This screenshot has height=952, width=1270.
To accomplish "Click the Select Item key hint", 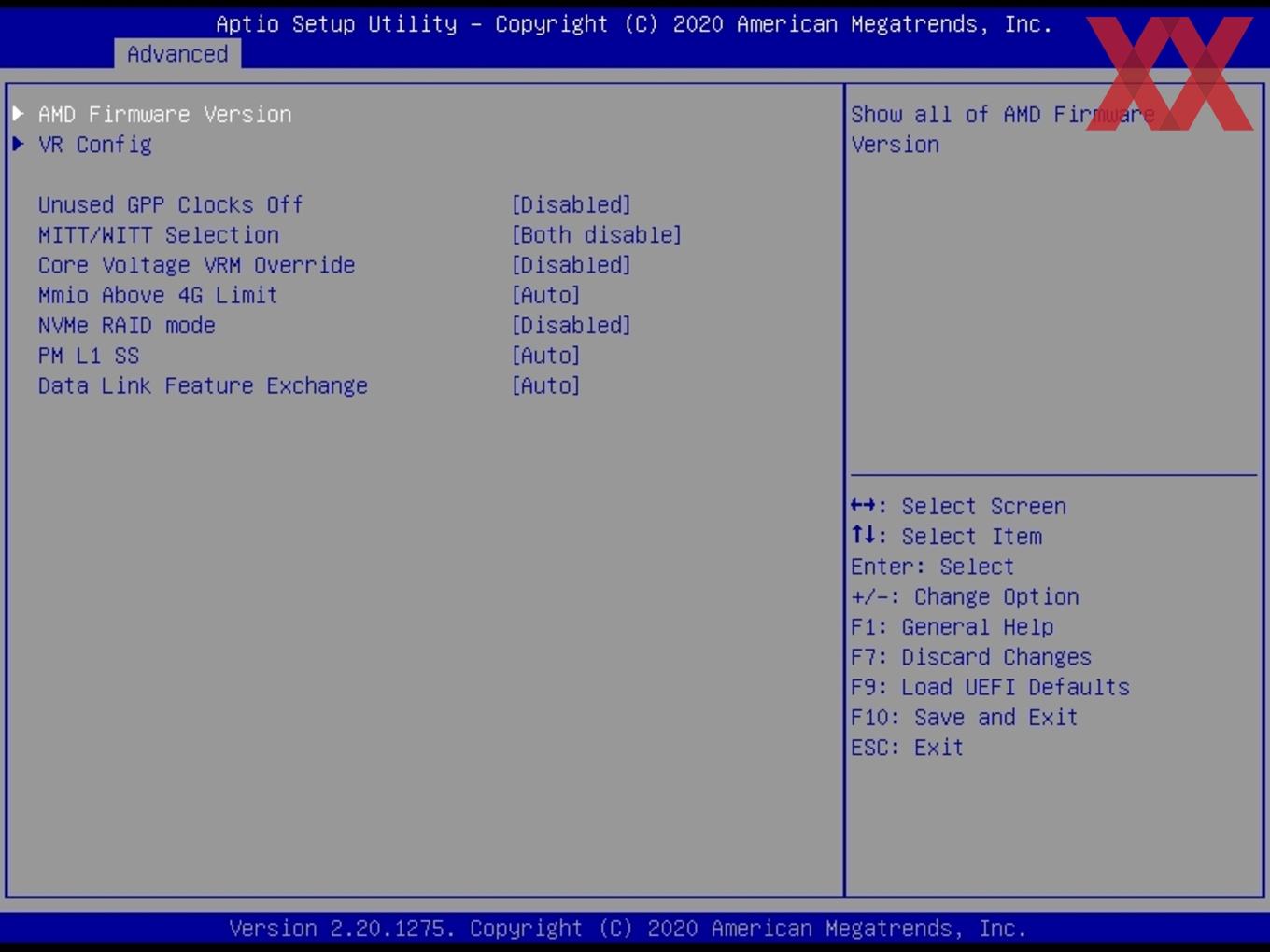I will pos(946,536).
